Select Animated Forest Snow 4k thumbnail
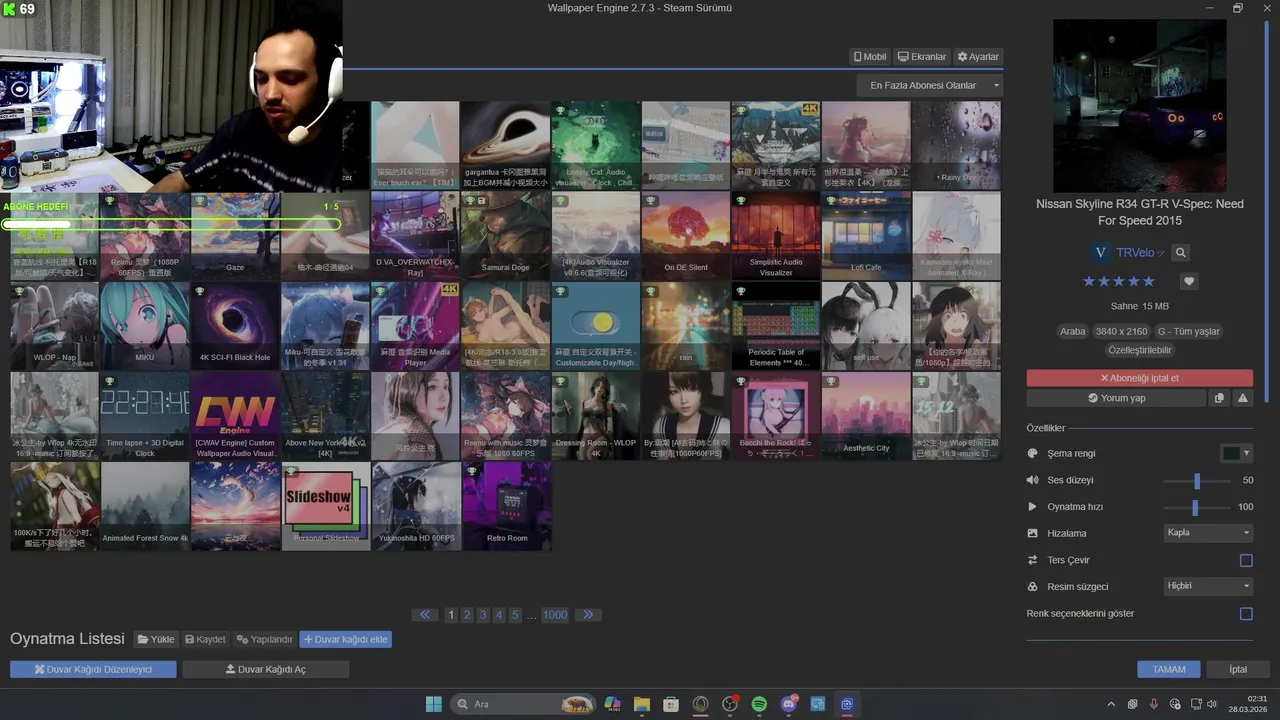The width and height of the screenshot is (1280, 720). 145,506
